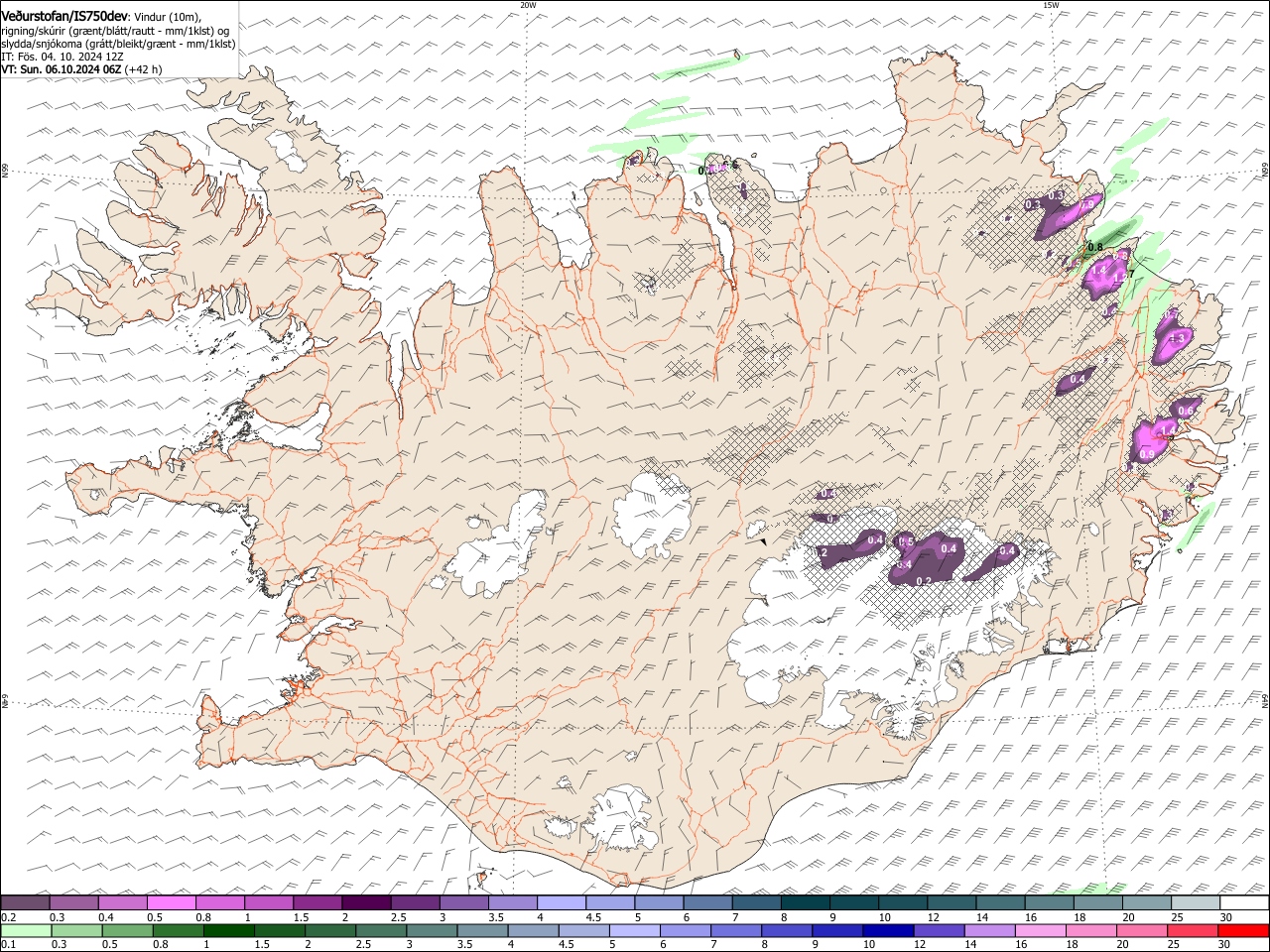Click lower legend swatch starting at 2.5
The height and width of the screenshot is (952, 1270).
point(381,931)
